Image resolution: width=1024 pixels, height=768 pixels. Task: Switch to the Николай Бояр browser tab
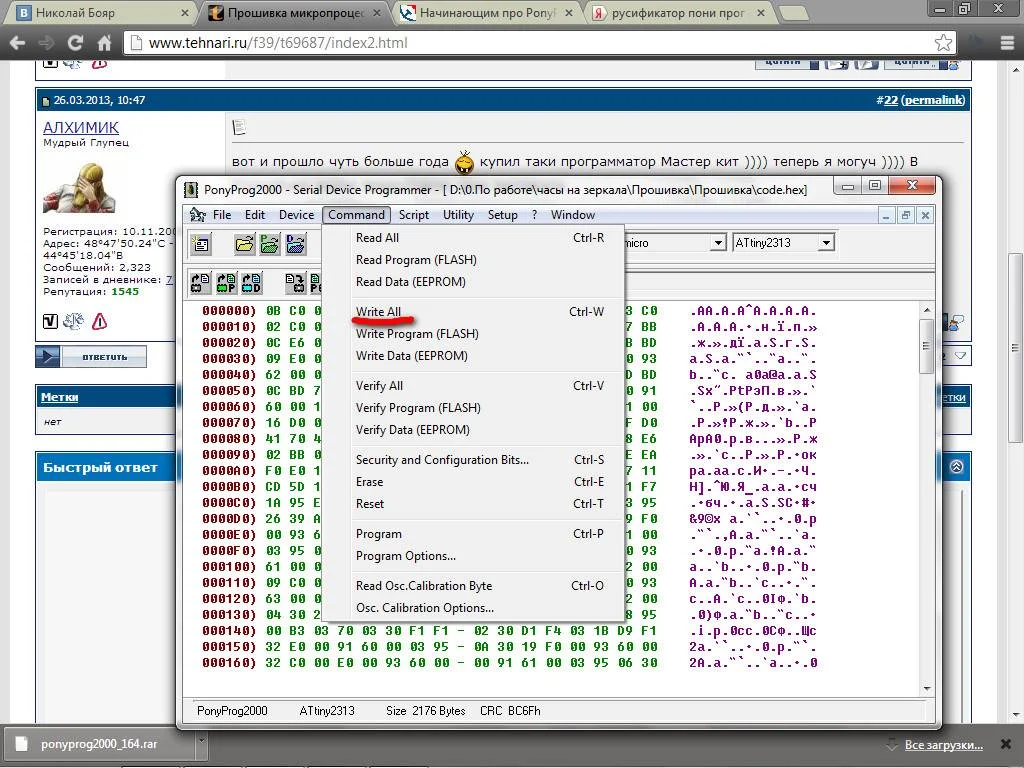98,12
